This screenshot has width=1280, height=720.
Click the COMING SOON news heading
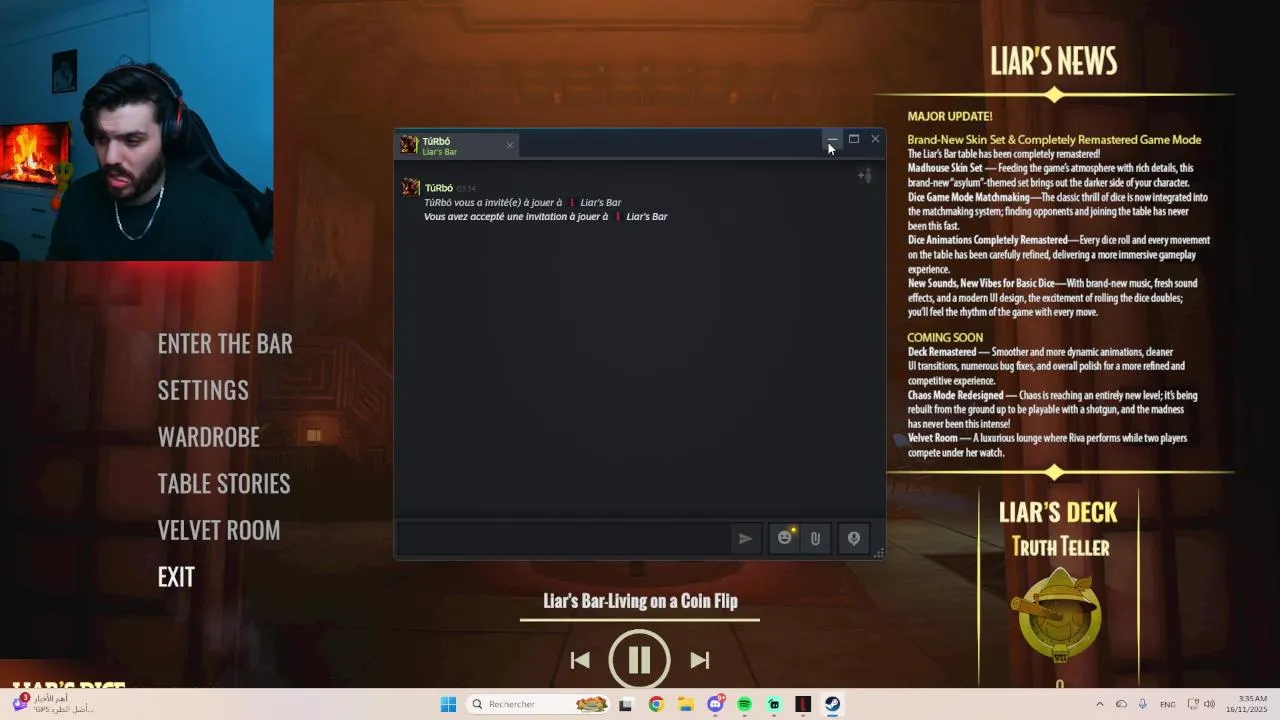coord(945,338)
